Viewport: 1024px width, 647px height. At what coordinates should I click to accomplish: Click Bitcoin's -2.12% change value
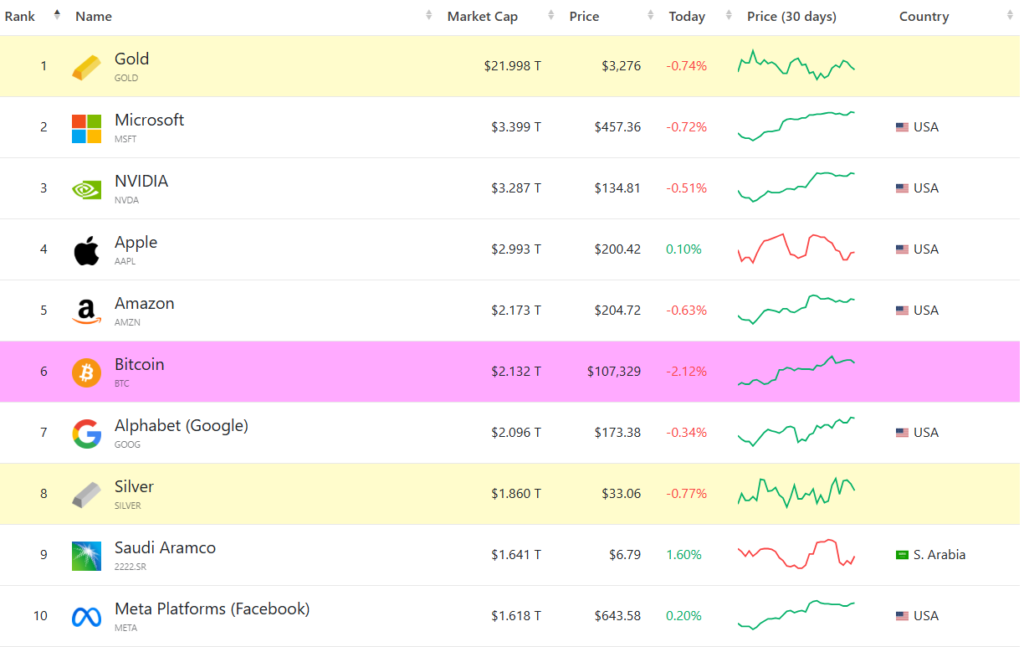(x=686, y=371)
